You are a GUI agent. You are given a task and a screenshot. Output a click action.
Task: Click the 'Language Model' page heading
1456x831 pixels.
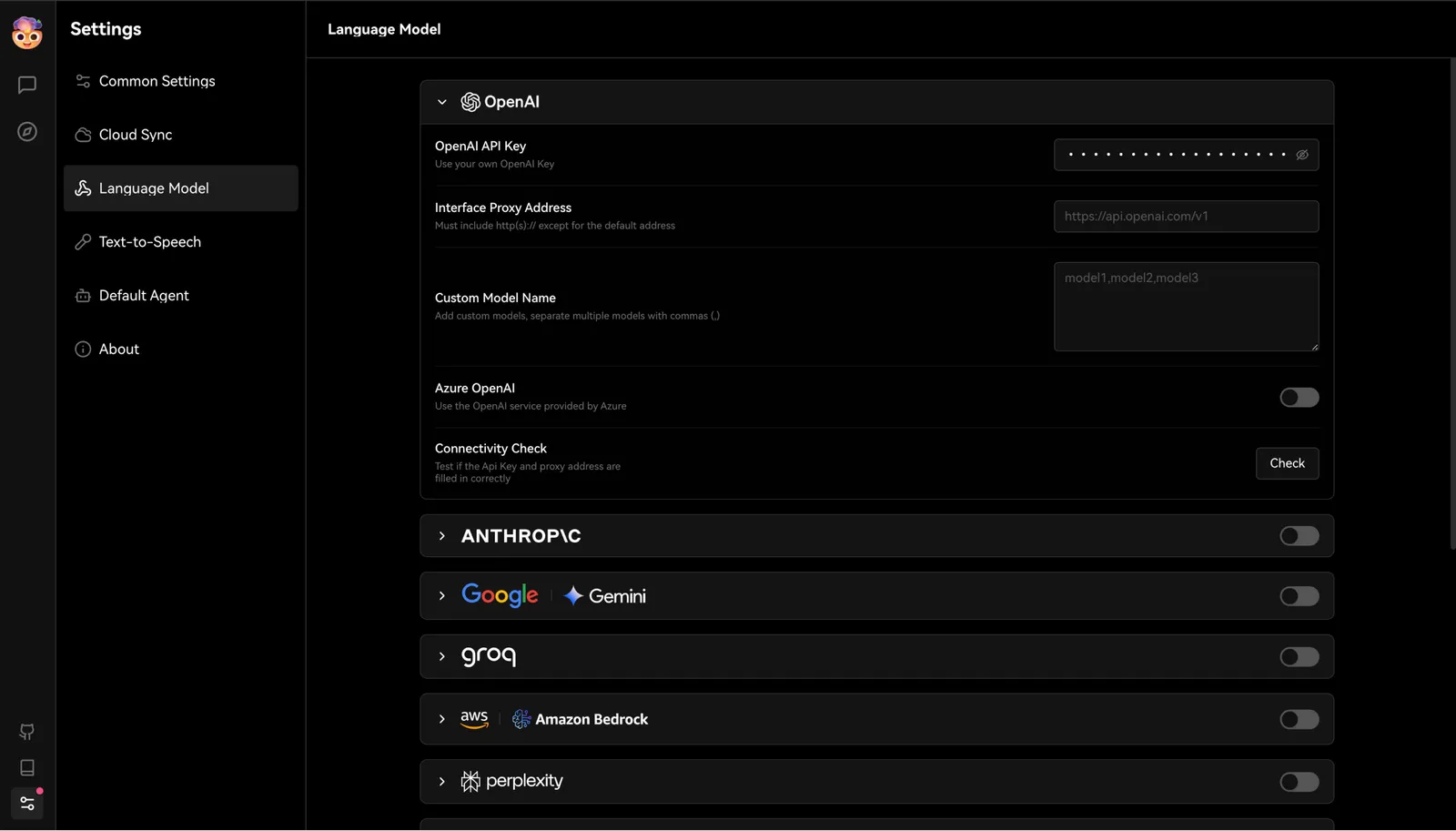click(384, 29)
